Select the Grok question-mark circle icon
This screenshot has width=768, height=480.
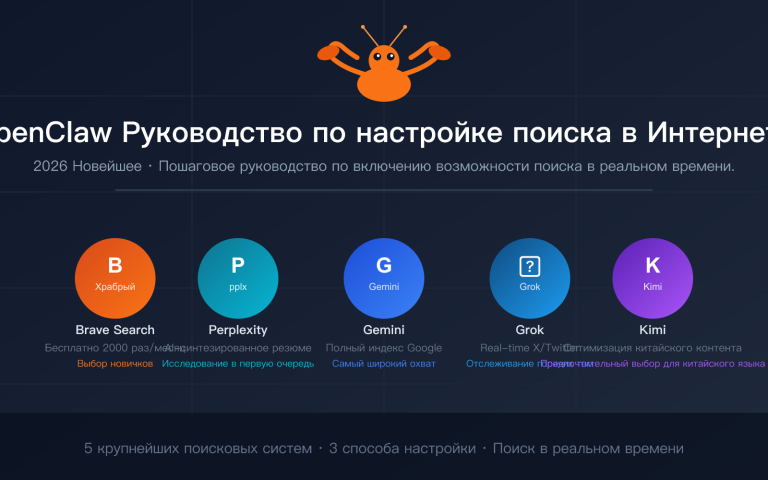coord(530,278)
